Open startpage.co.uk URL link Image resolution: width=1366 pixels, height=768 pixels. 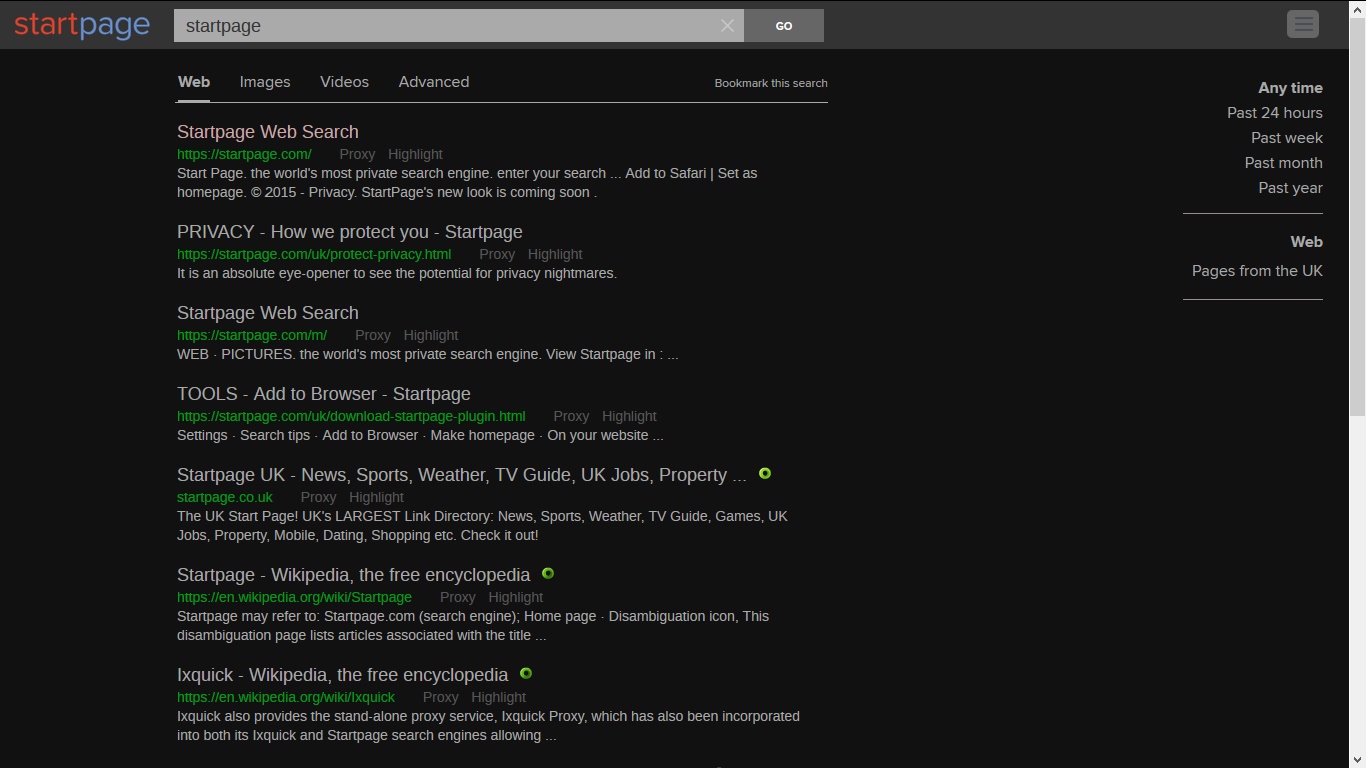point(225,497)
